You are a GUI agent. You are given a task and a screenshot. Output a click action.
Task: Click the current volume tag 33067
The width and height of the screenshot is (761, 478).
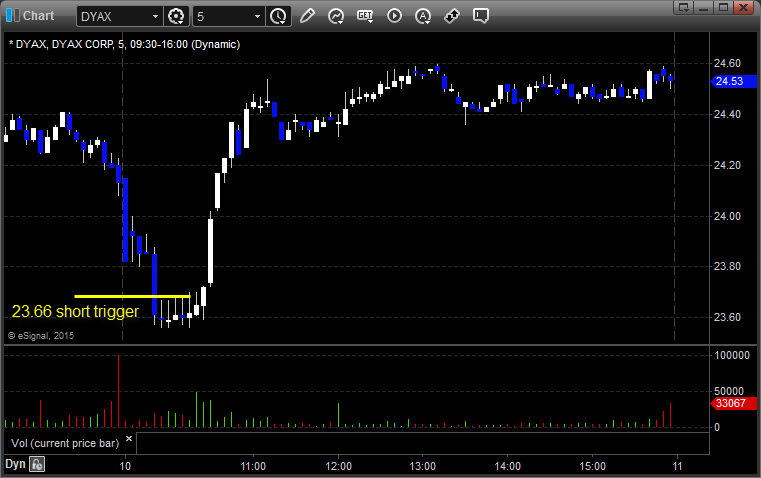point(733,403)
